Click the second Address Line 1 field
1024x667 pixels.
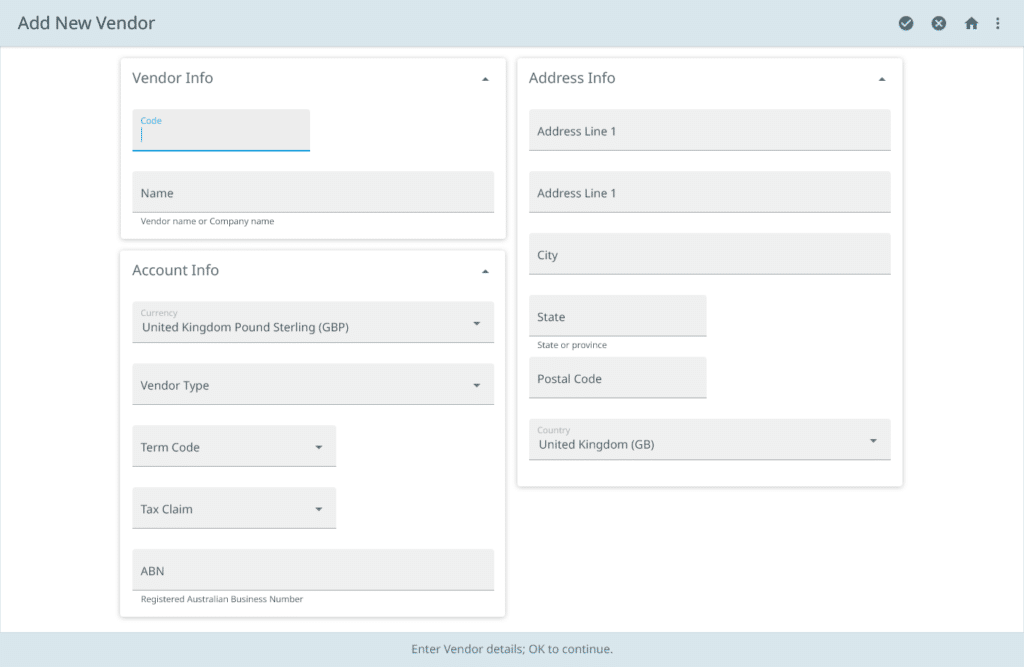(709, 192)
